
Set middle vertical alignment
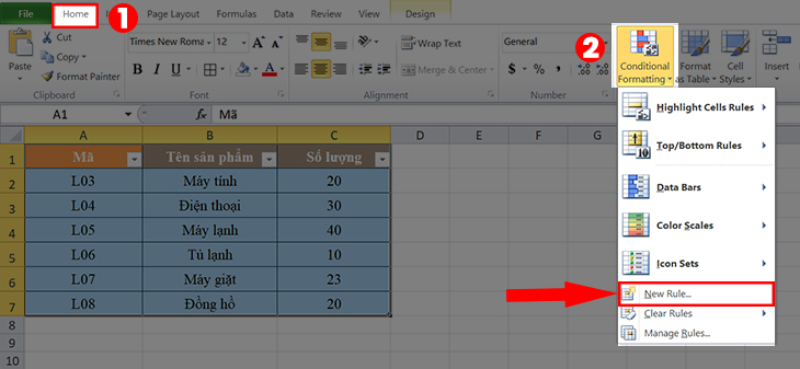pyautogui.click(x=321, y=42)
